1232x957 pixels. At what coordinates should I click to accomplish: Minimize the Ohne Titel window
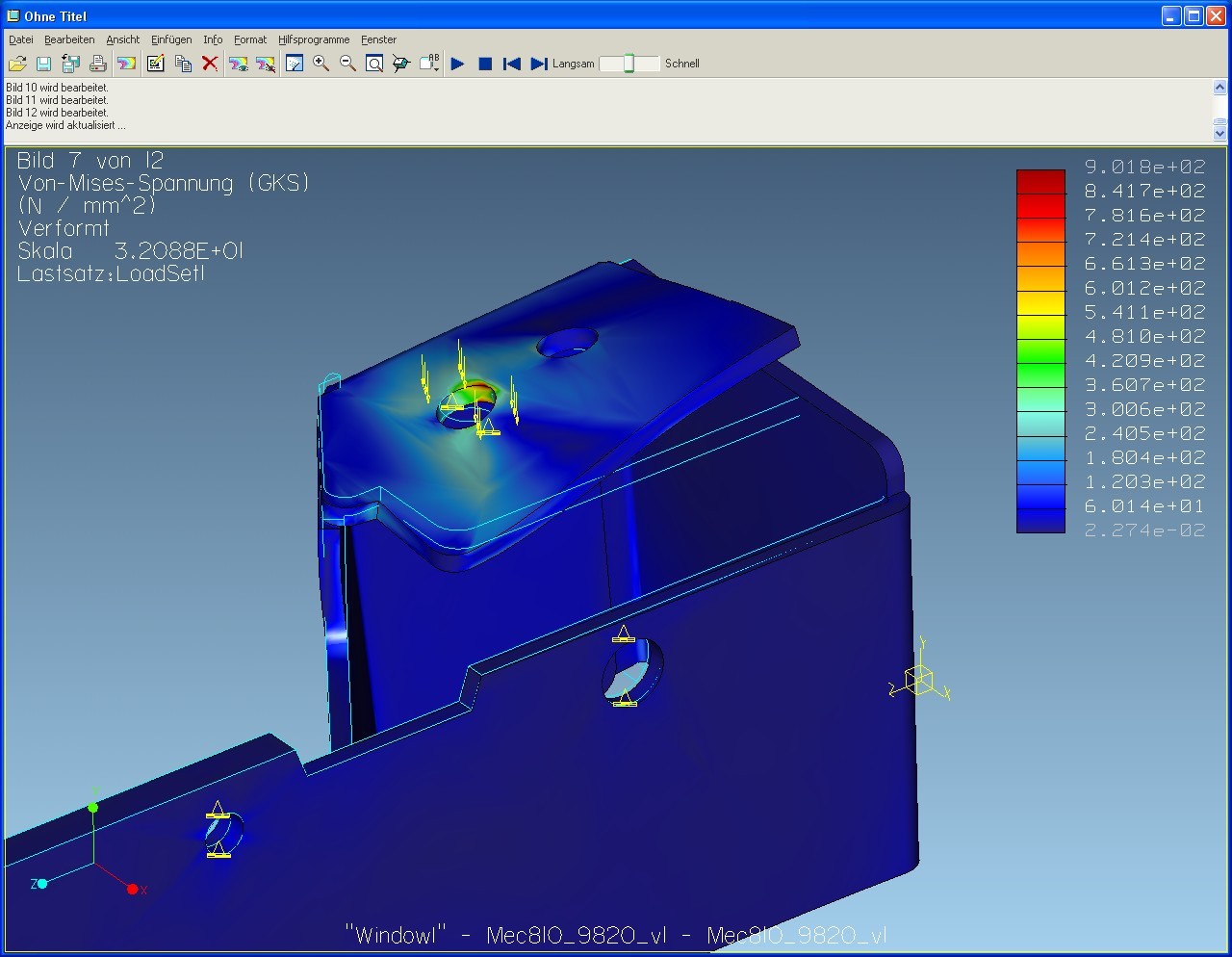[x=1171, y=15]
